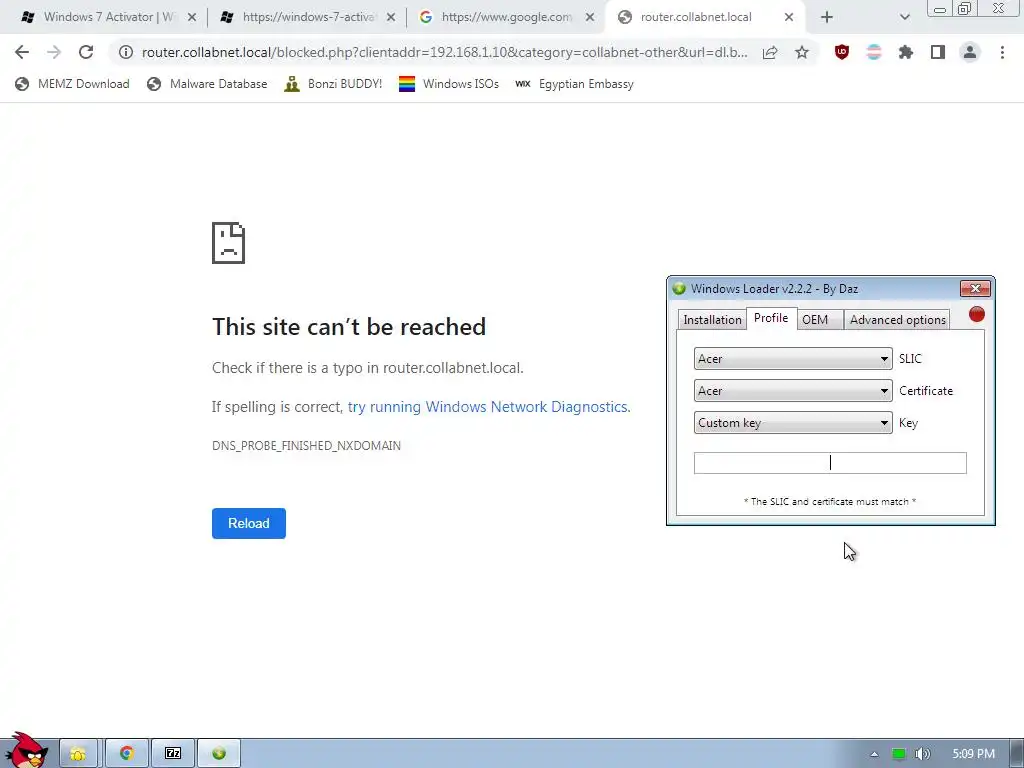
Task: Click the blue Reload button
Action: click(x=249, y=523)
